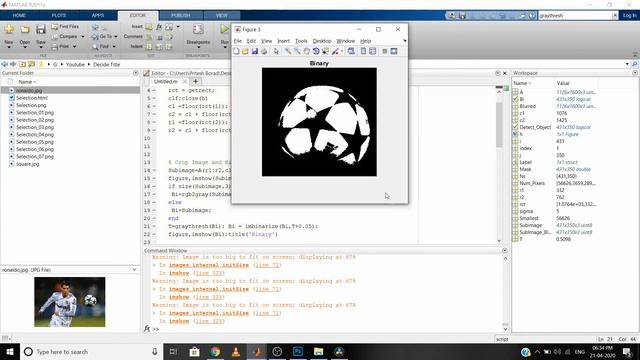Click the Subimage variable in Workspace
640x360 pixels.
pyautogui.click(x=531, y=225)
